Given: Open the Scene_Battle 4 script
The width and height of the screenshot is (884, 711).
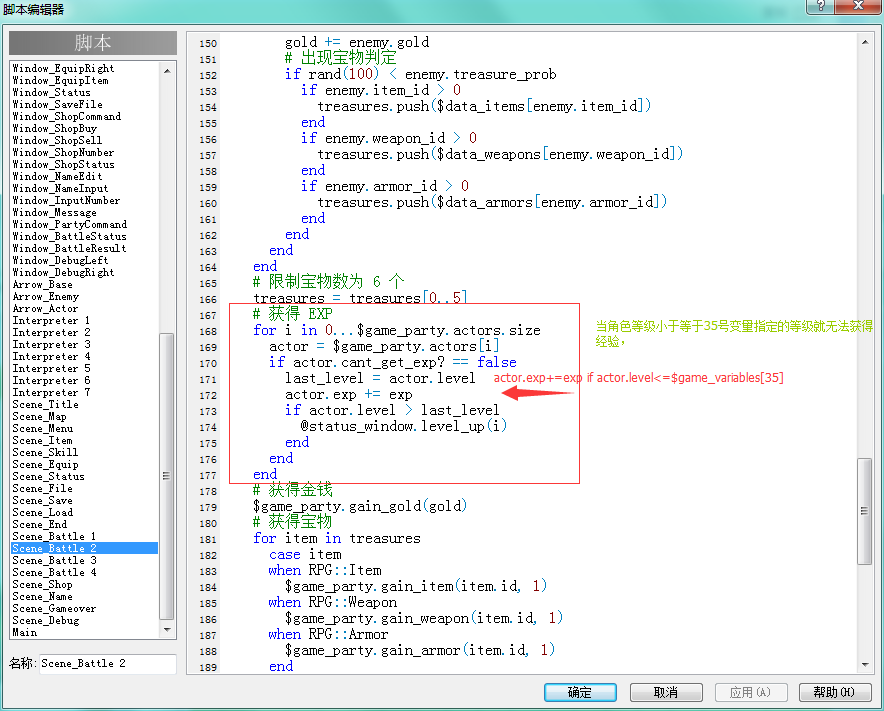Looking at the screenshot, I should tap(54, 572).
